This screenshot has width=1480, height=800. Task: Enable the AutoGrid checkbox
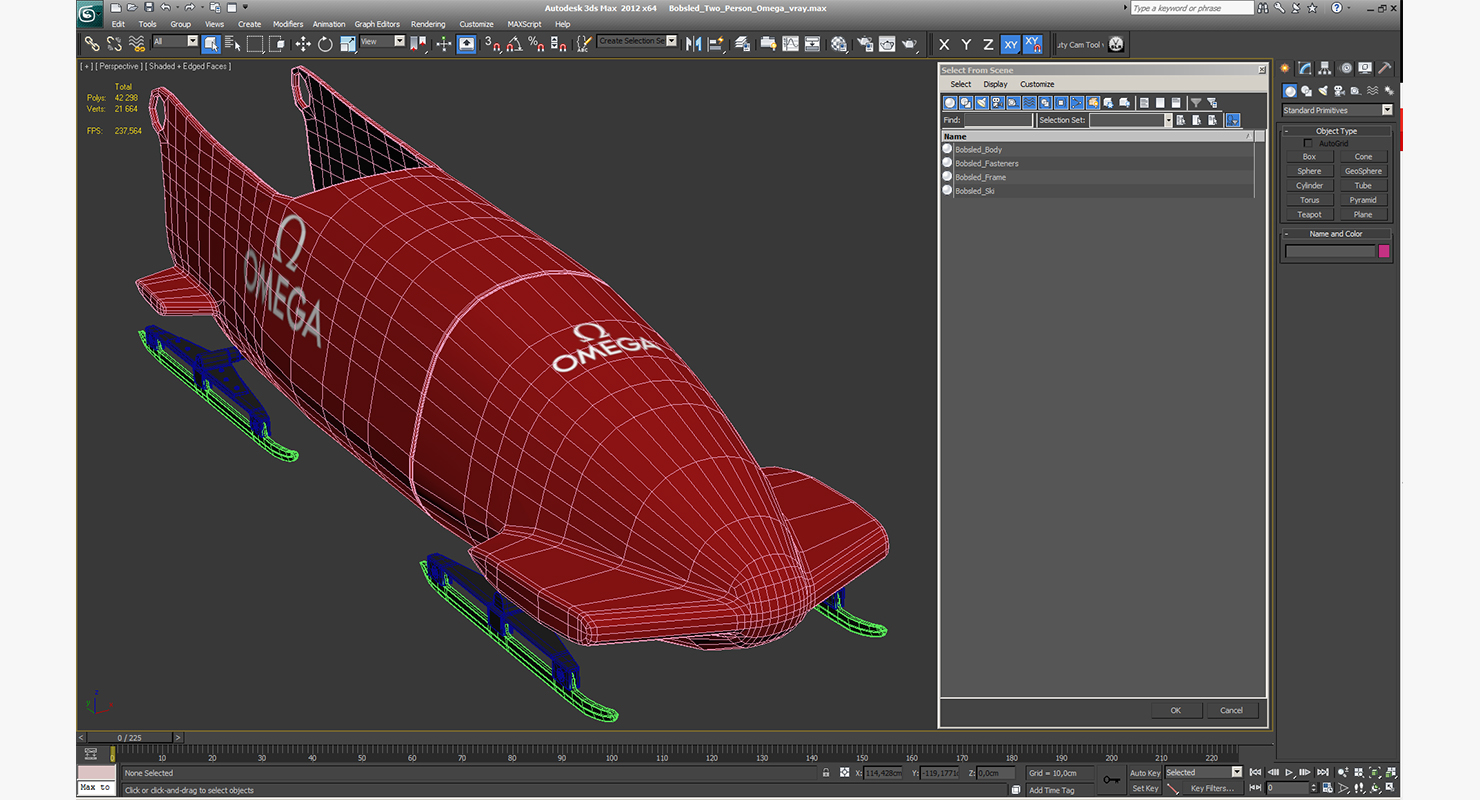1308,144
